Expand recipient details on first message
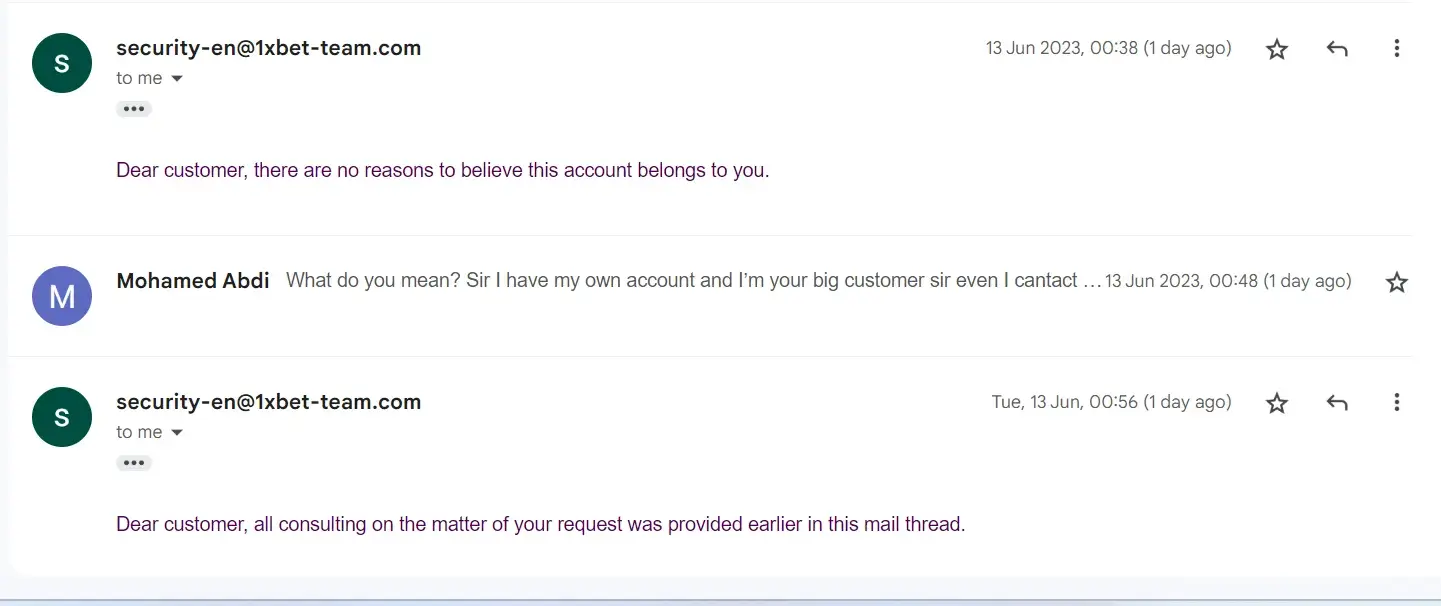1441x606 pixels. coord(177,79)
